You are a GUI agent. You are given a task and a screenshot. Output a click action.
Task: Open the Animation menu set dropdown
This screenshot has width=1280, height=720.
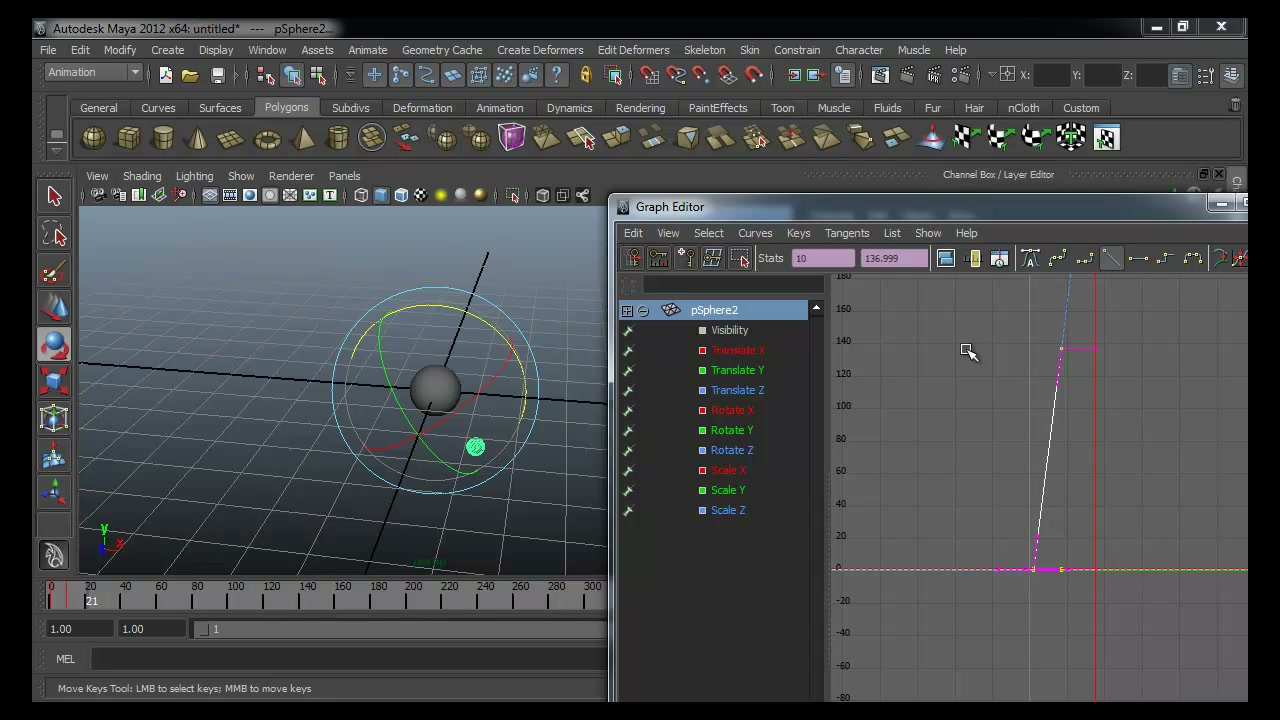[94, 72]
